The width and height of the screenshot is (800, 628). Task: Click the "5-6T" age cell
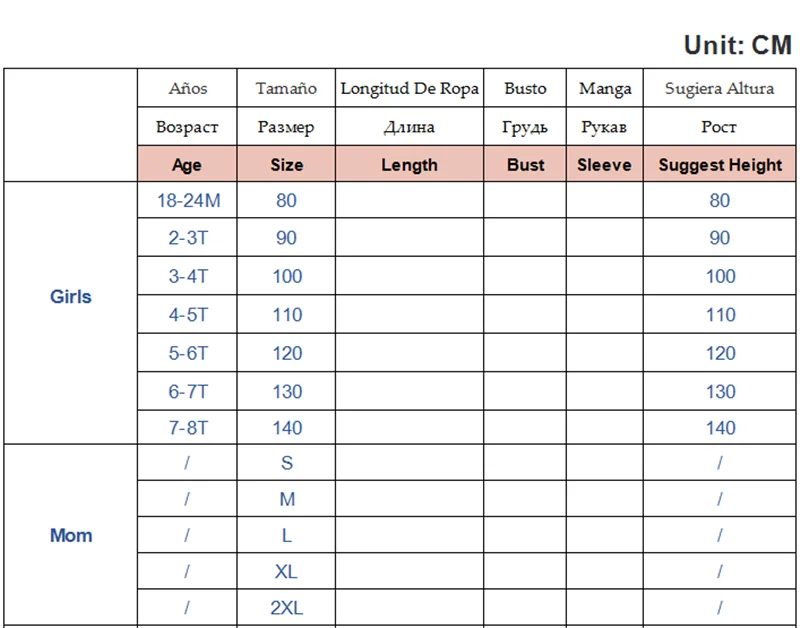[188, 353]
